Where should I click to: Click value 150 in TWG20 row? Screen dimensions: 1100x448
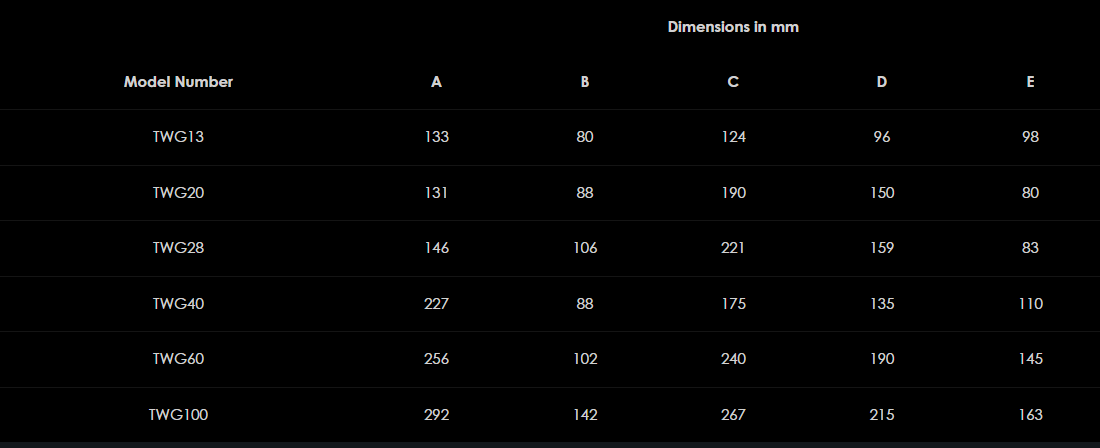click(881, 193)
